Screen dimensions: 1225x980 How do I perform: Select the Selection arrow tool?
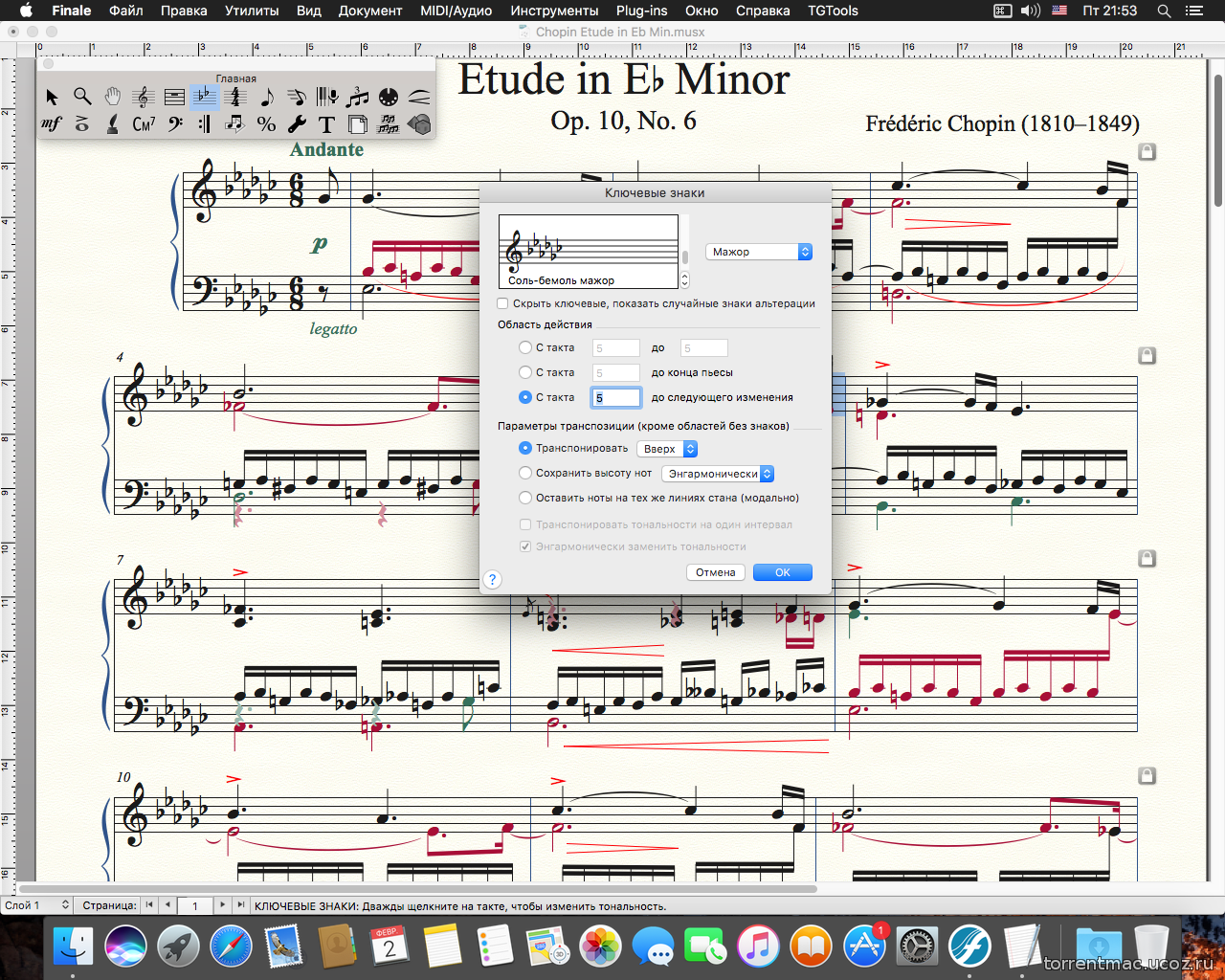pos(52,97)
